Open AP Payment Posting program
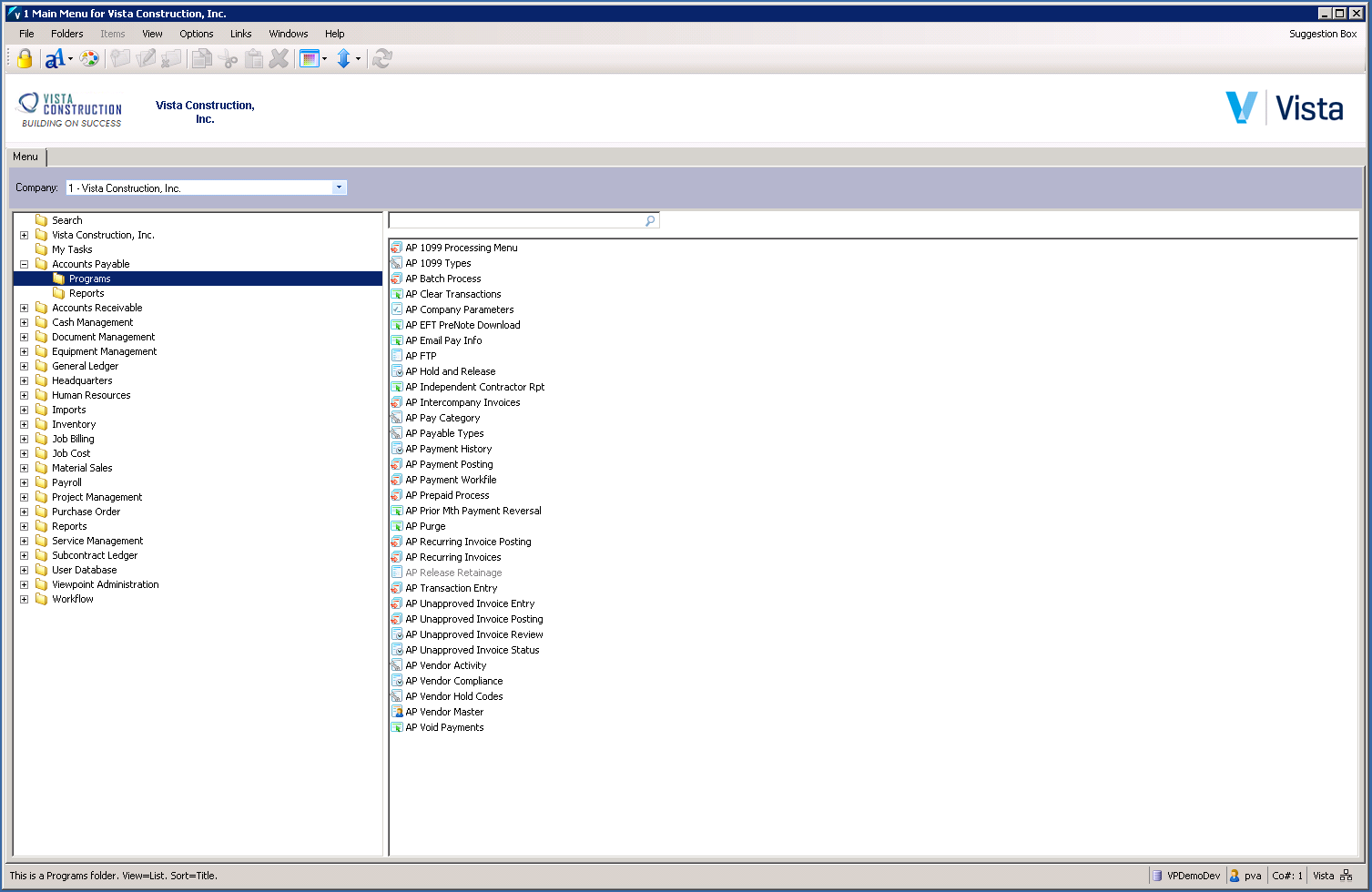This screenshot has height=892, width=1372. (x=449, y=464)
